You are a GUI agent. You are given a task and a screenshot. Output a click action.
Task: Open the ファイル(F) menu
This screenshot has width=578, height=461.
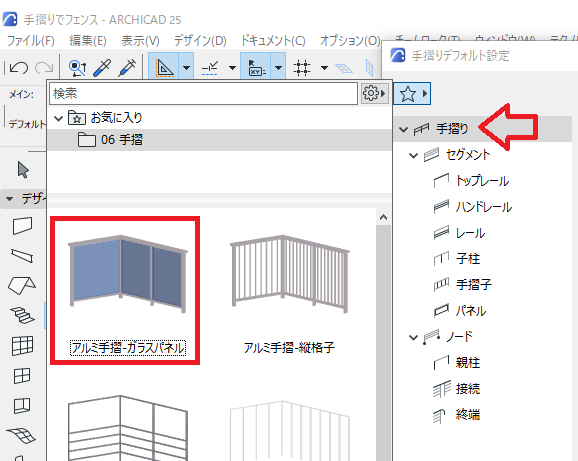(x=31, y=40)
